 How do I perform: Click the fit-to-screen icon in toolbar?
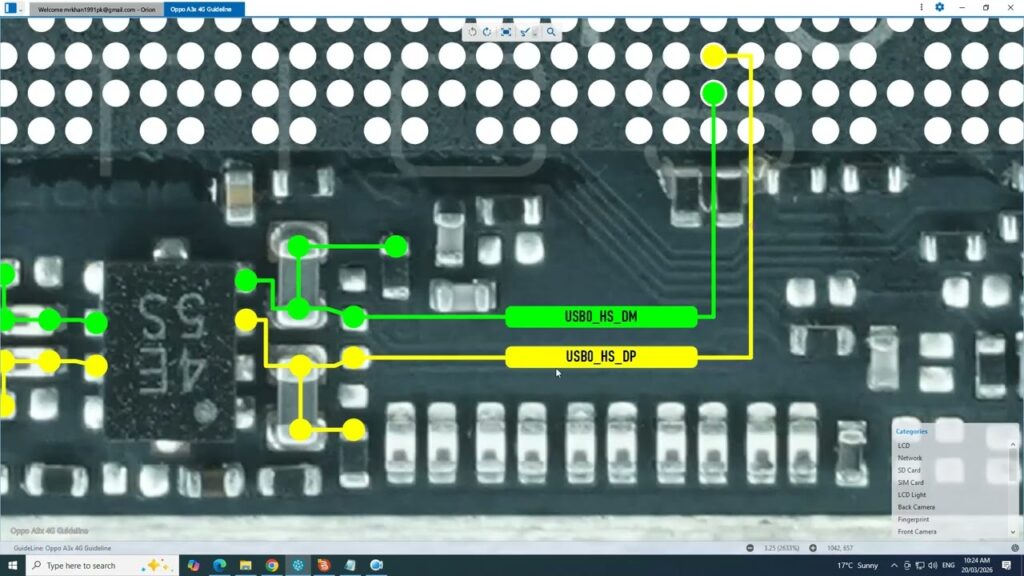click(506, 32)
